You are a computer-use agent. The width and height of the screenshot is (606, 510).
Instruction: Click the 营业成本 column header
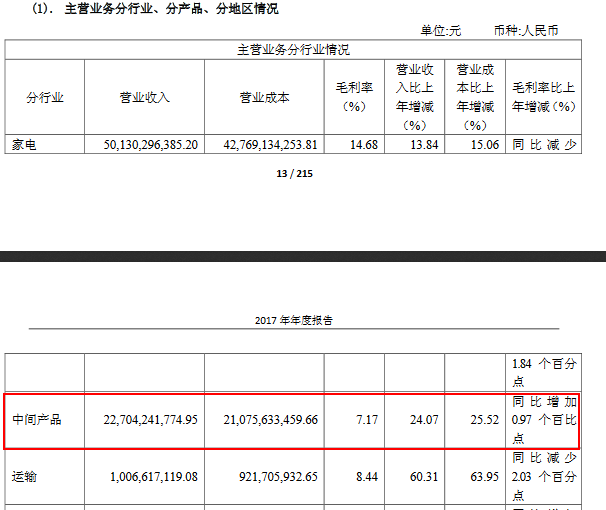[264, 97]
